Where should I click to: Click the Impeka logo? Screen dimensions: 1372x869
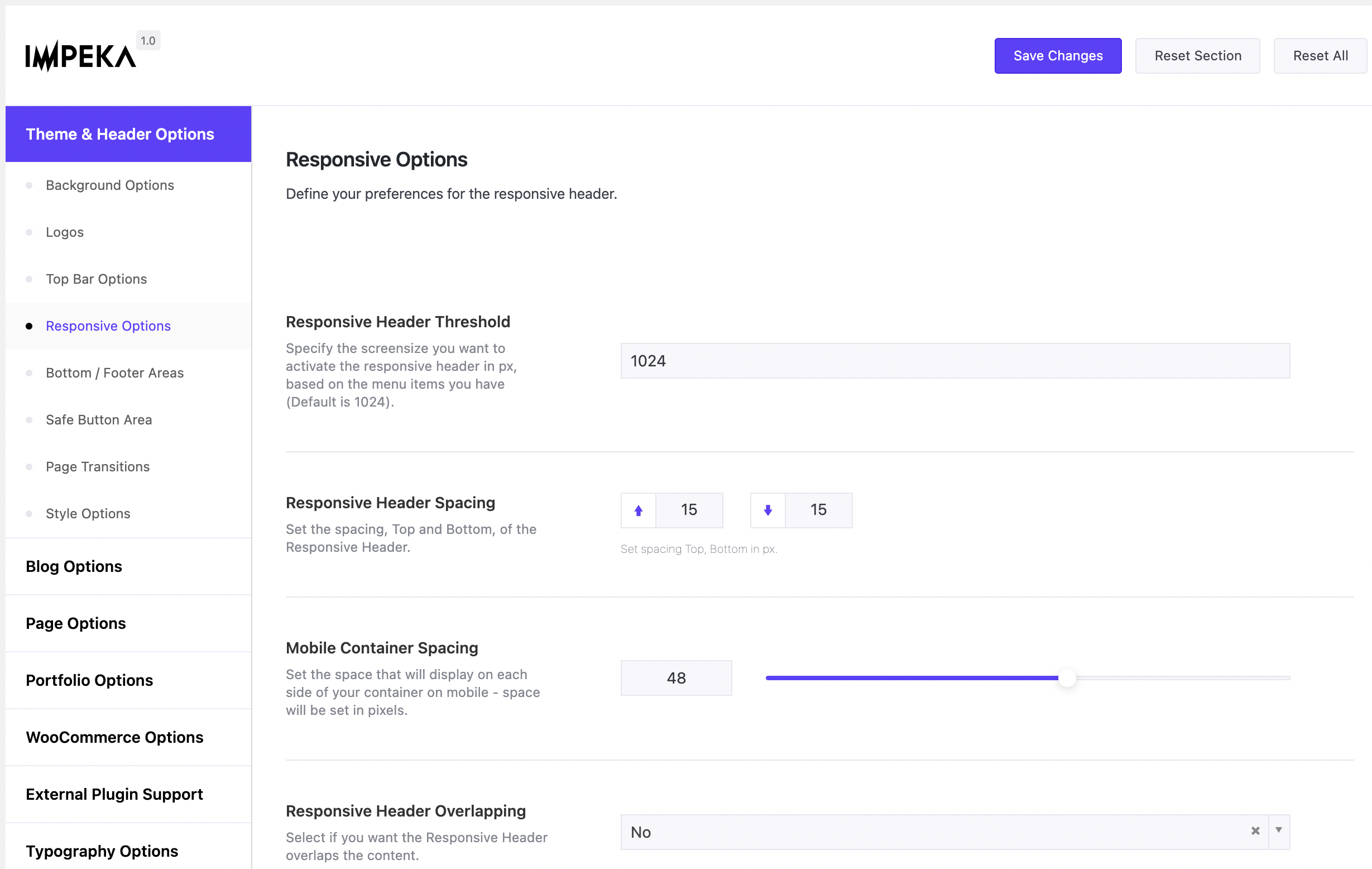[x=80, y=54]
